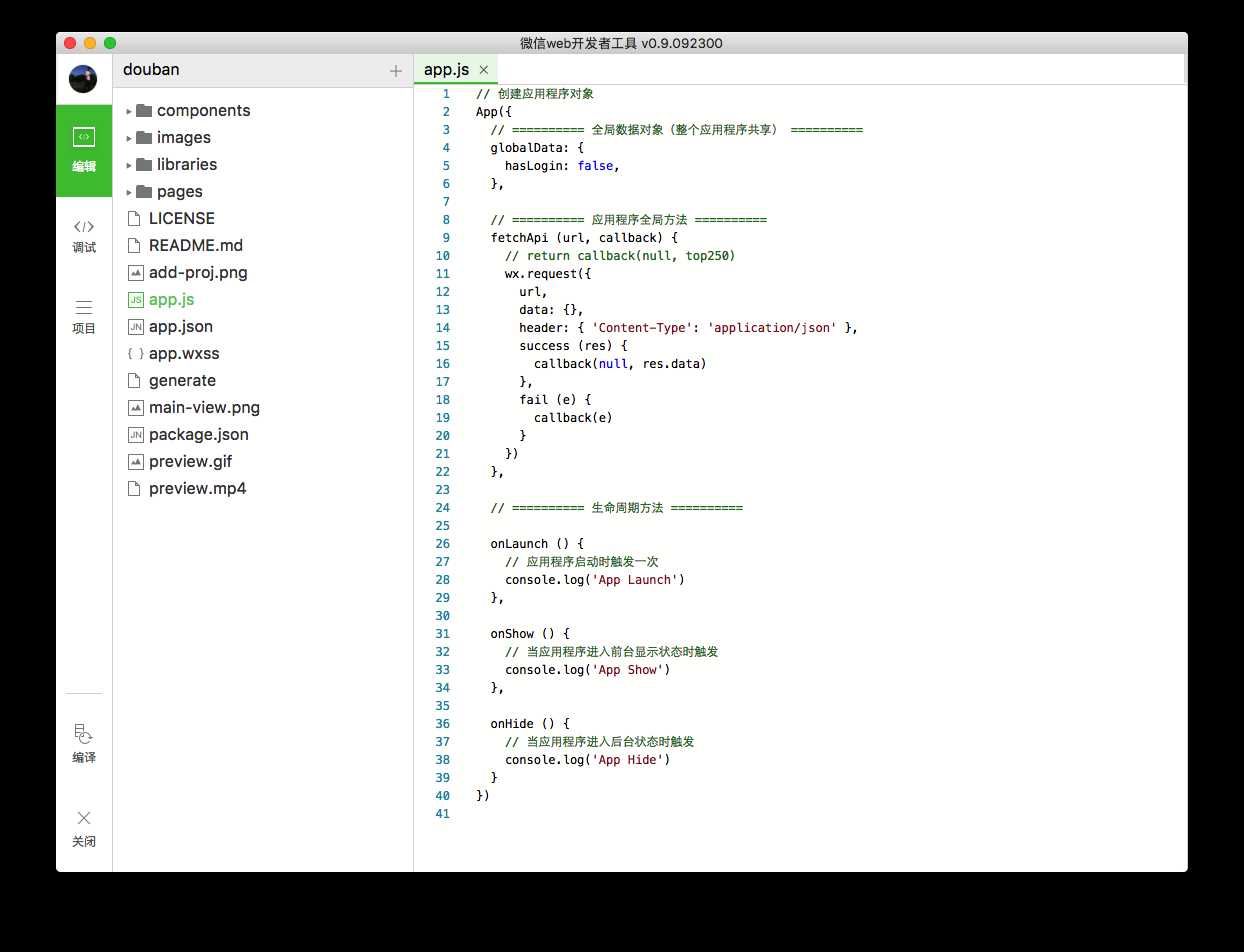Image resolution: width=1244 pixels, height=952 pixels.
Task: Click the pages folder icon
Action: point(144,191)
